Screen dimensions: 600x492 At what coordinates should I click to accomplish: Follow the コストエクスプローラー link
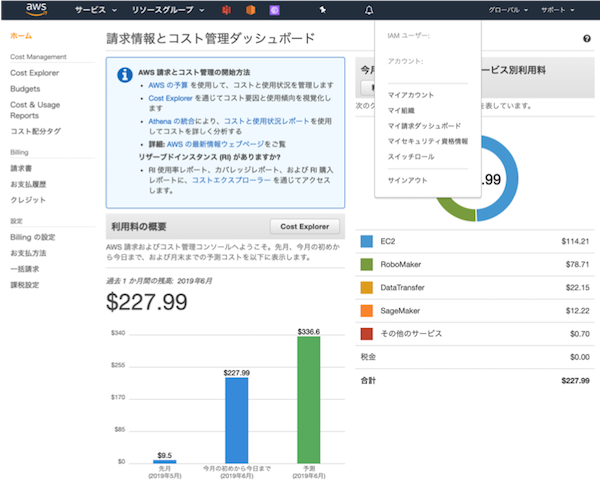point(231,180)
